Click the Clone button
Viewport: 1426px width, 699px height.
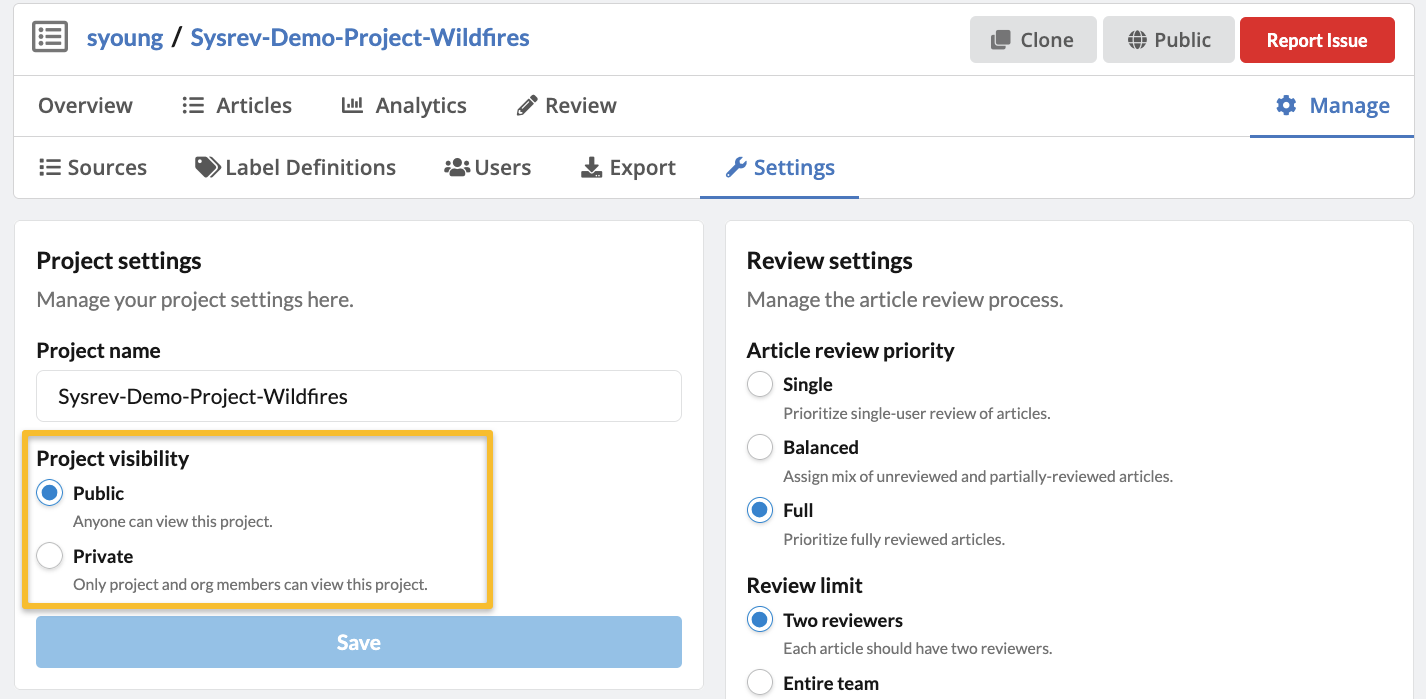pos(1032,40)
